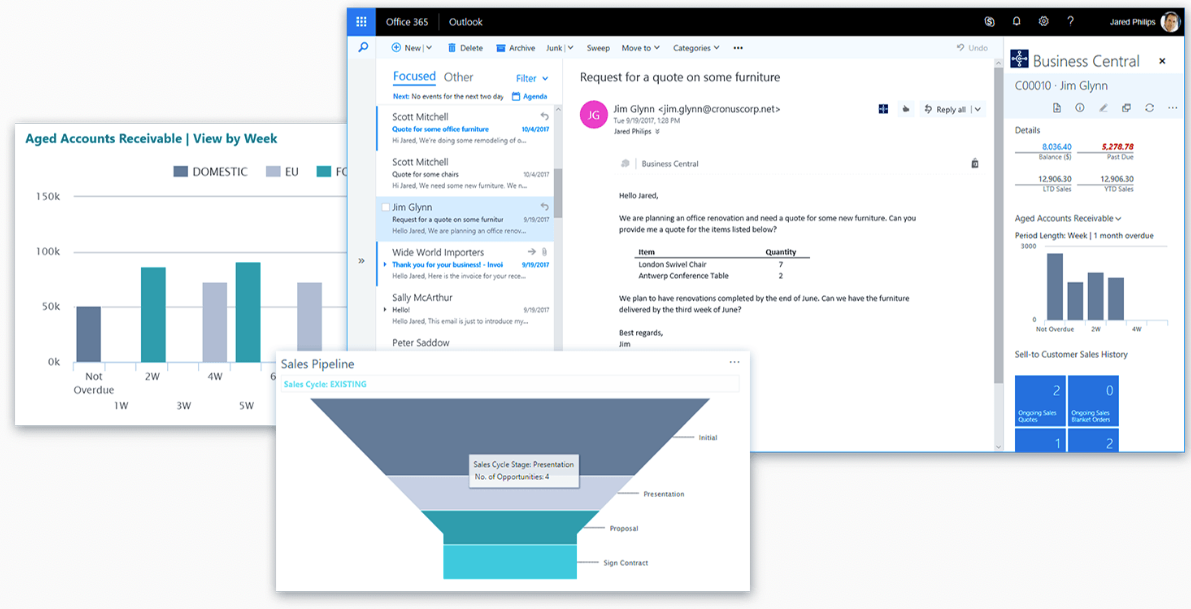The image size is (1191, 609).
Task: Switch to the Other inbox tab
Action: (x=459, y=77)
